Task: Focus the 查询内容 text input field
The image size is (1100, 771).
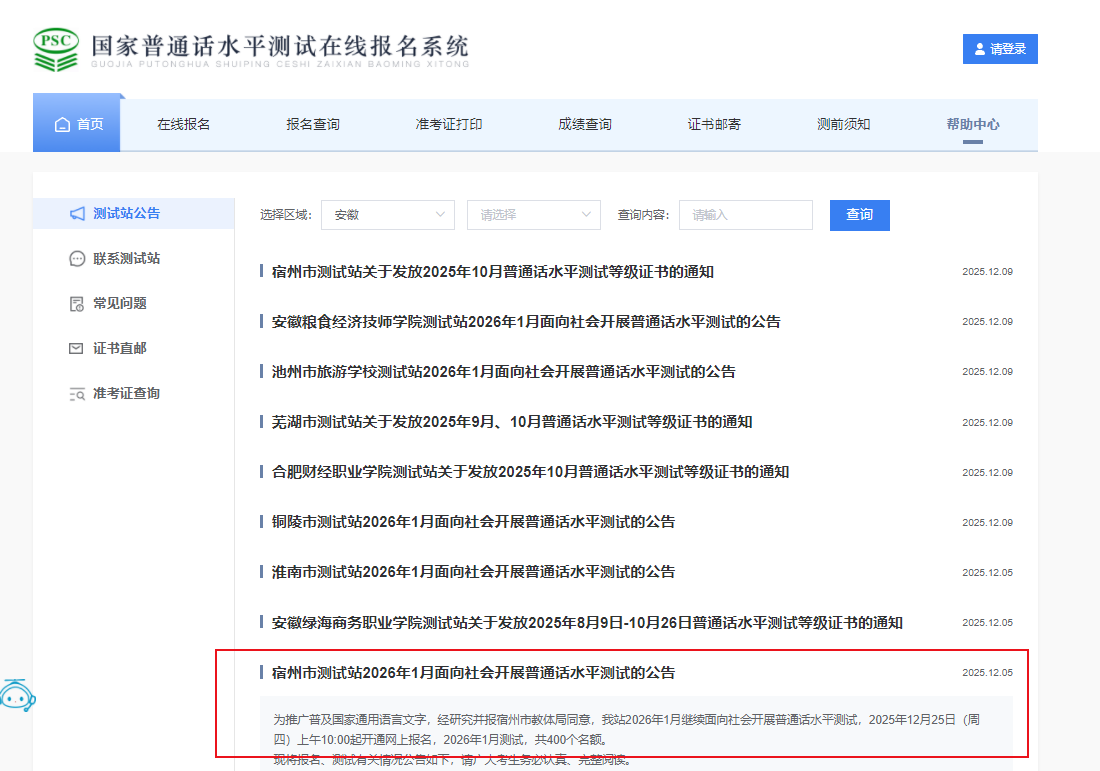Action: pyautogui.click(x=745, y=215)
